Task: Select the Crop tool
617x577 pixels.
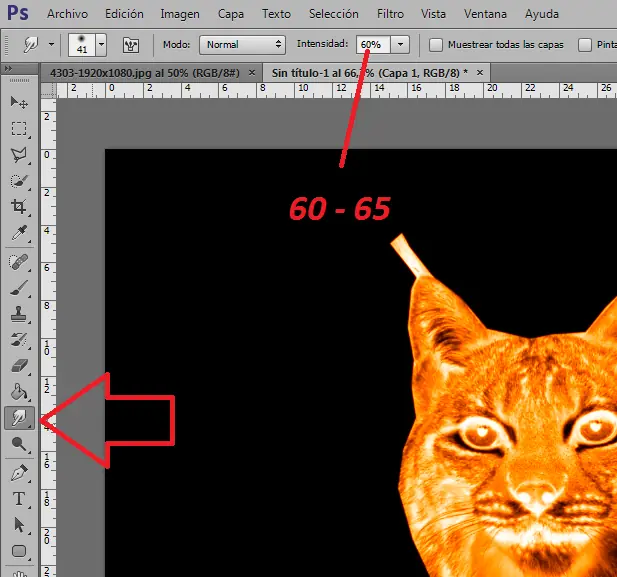Action: (18, 207)
